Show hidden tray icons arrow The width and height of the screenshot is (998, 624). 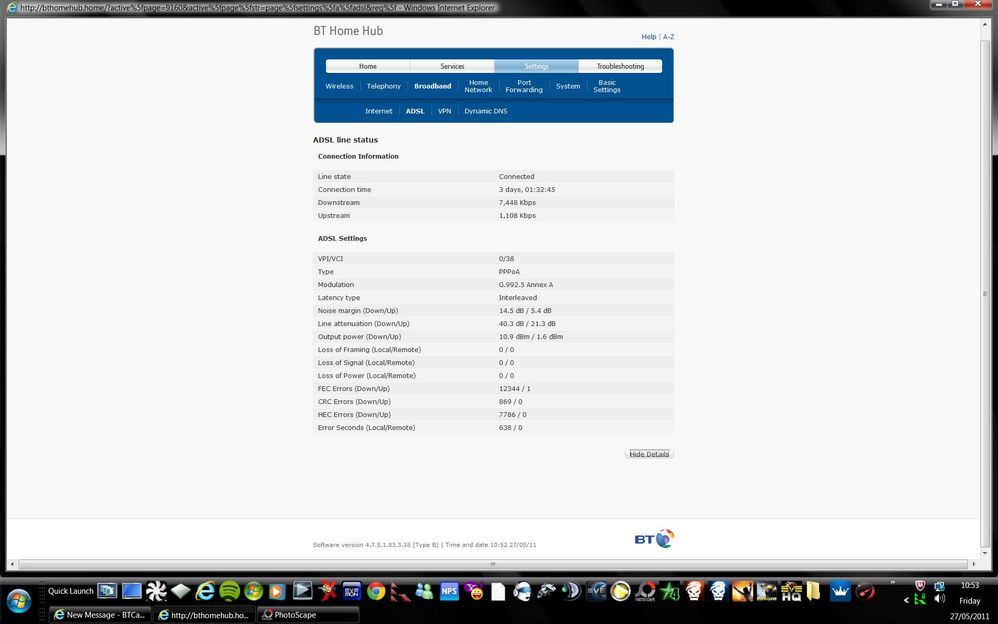point(906,600)
